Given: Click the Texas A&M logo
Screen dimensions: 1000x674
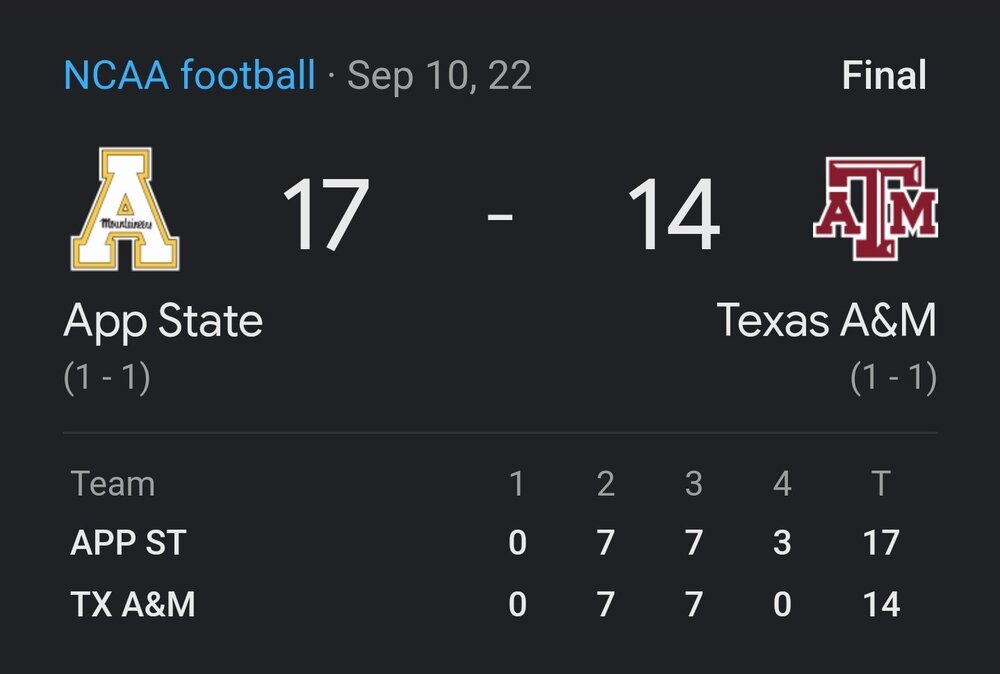Looking at the screenshot, I should pos(875,210).
